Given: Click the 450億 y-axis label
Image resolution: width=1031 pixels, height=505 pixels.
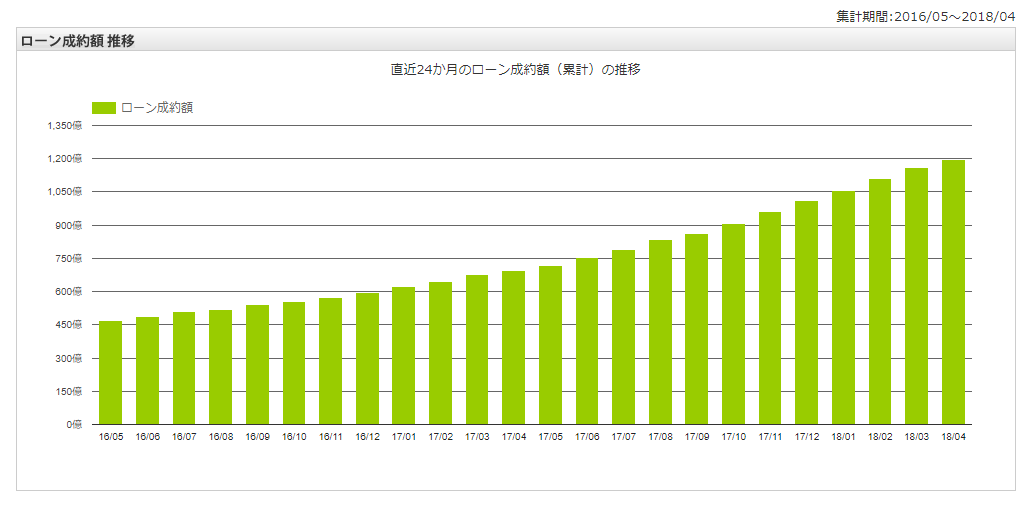Looking at the screenshot, I should point(70,325).
